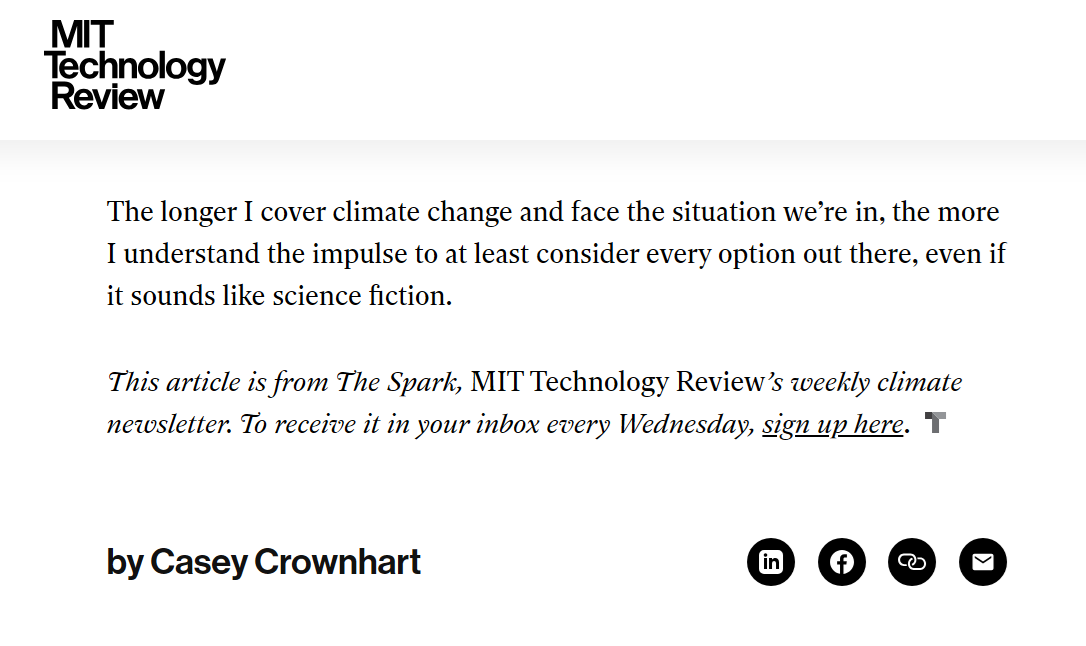
Task: Click the blank white header area
Action: [x=651, y=69]
